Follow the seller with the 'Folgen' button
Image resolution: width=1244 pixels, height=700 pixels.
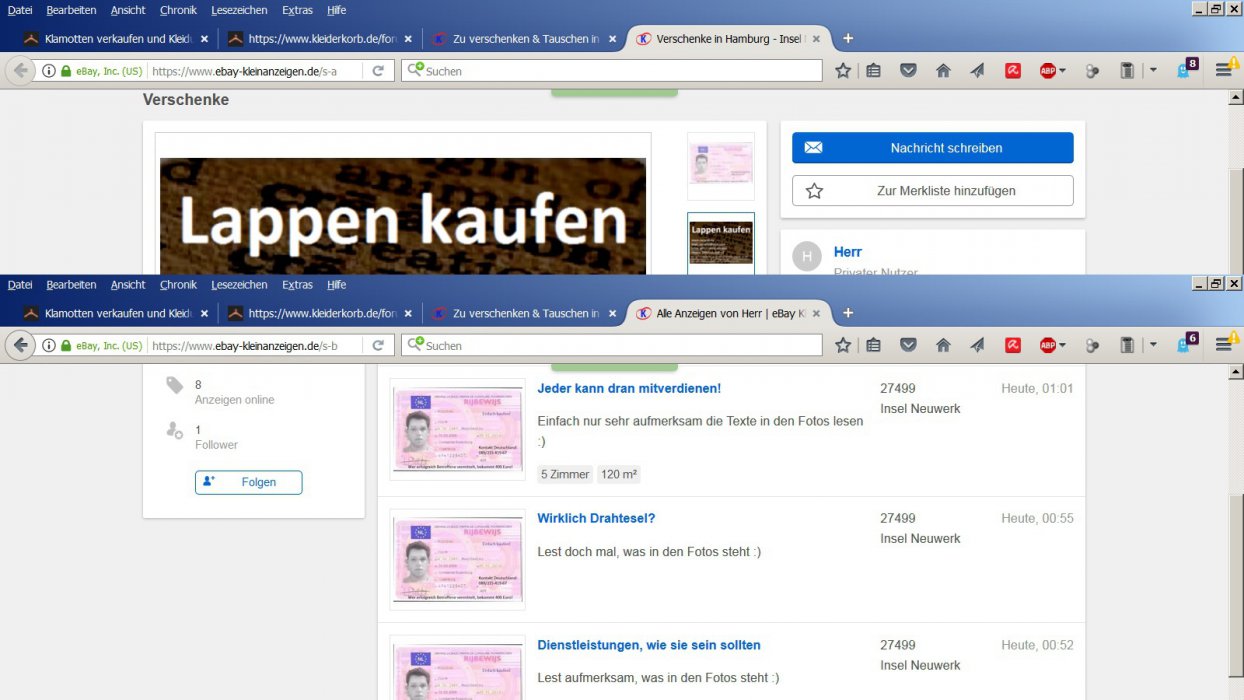248,482
